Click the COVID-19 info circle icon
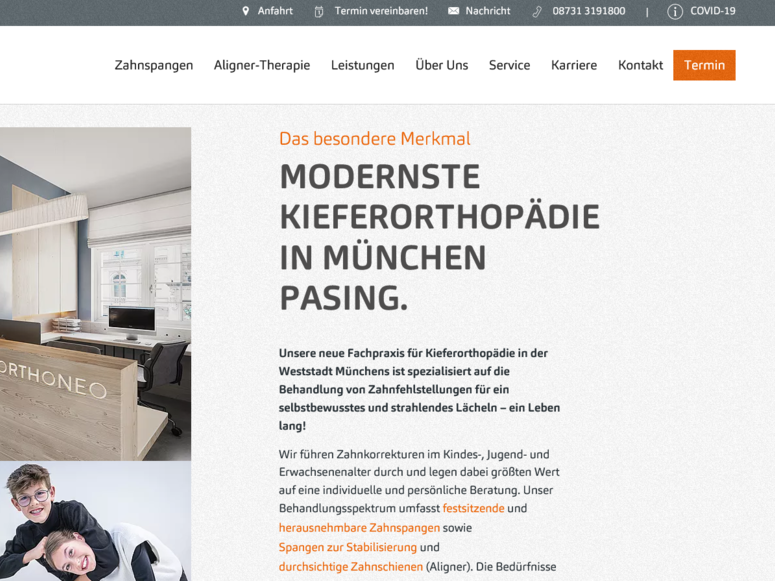This screenshot has width=775, height=581. pyautogui.click(x=675, y=11)
